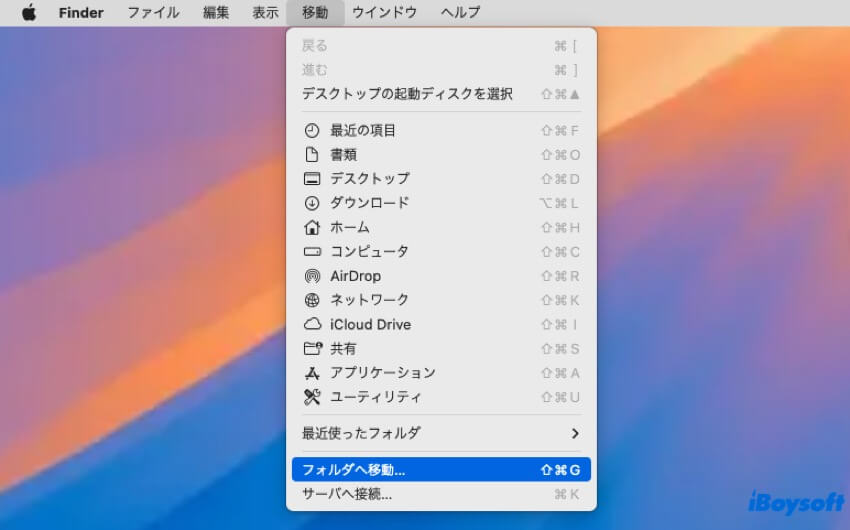Select デスクトップの起動ディスクを選択 menu item
This screenshot has width=850, height=530.
pyautogui.click(x=441, y=94)
